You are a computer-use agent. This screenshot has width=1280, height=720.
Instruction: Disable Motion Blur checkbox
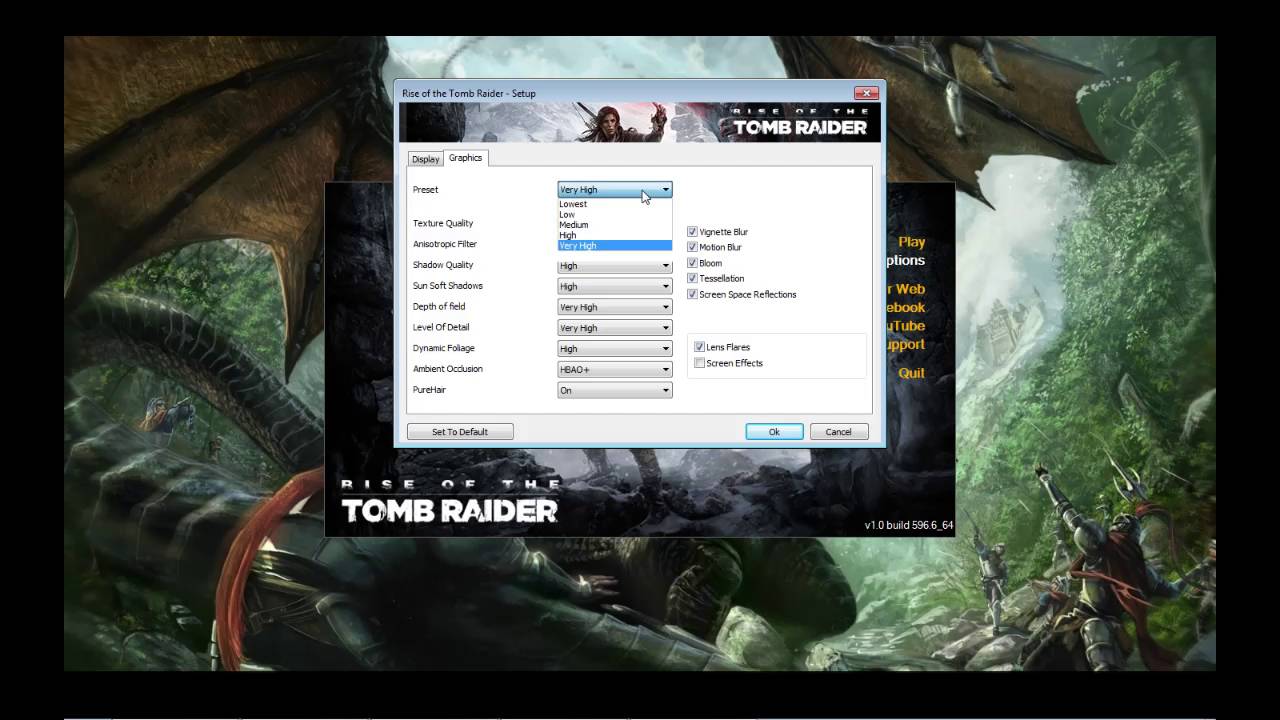(x=692, y=247)
